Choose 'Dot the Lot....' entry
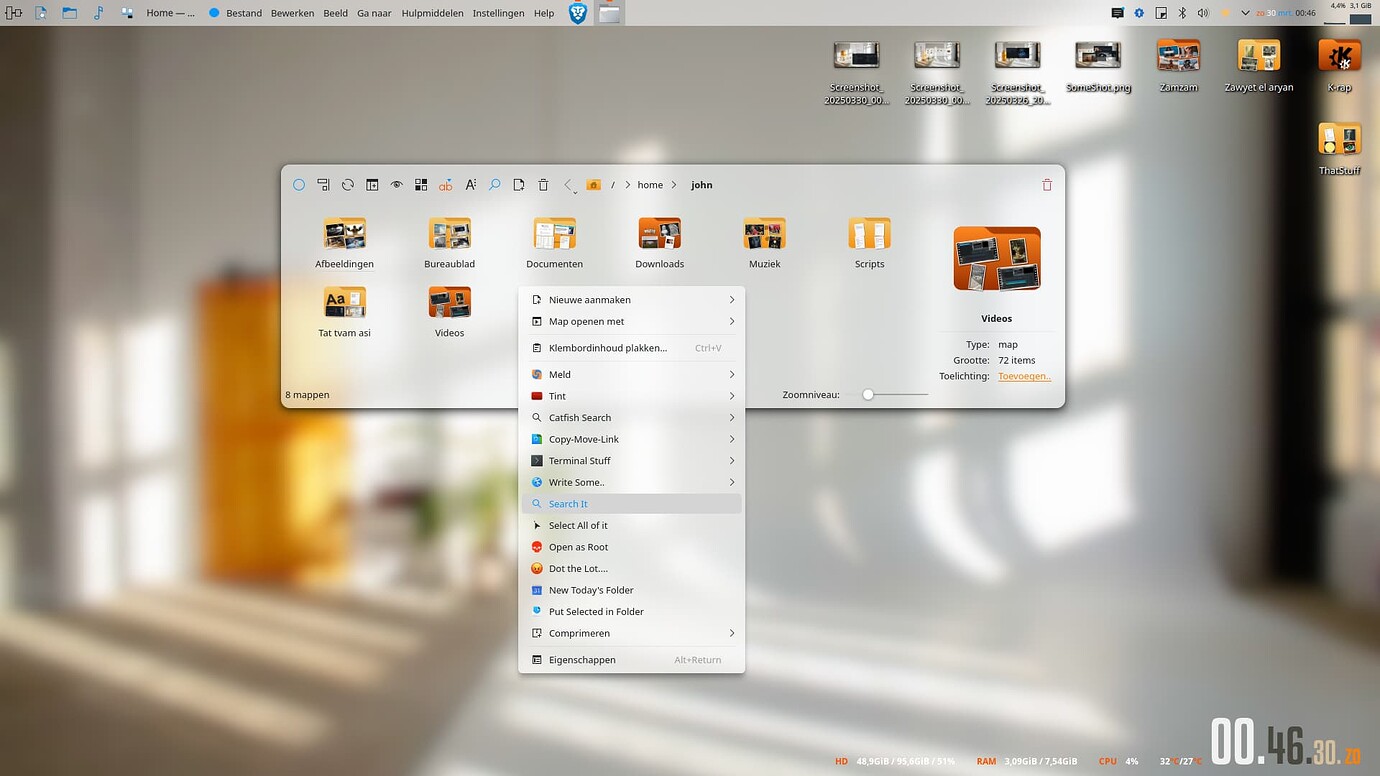The width and height of the screenshot is (1380, 776). (x=632, y=569)
